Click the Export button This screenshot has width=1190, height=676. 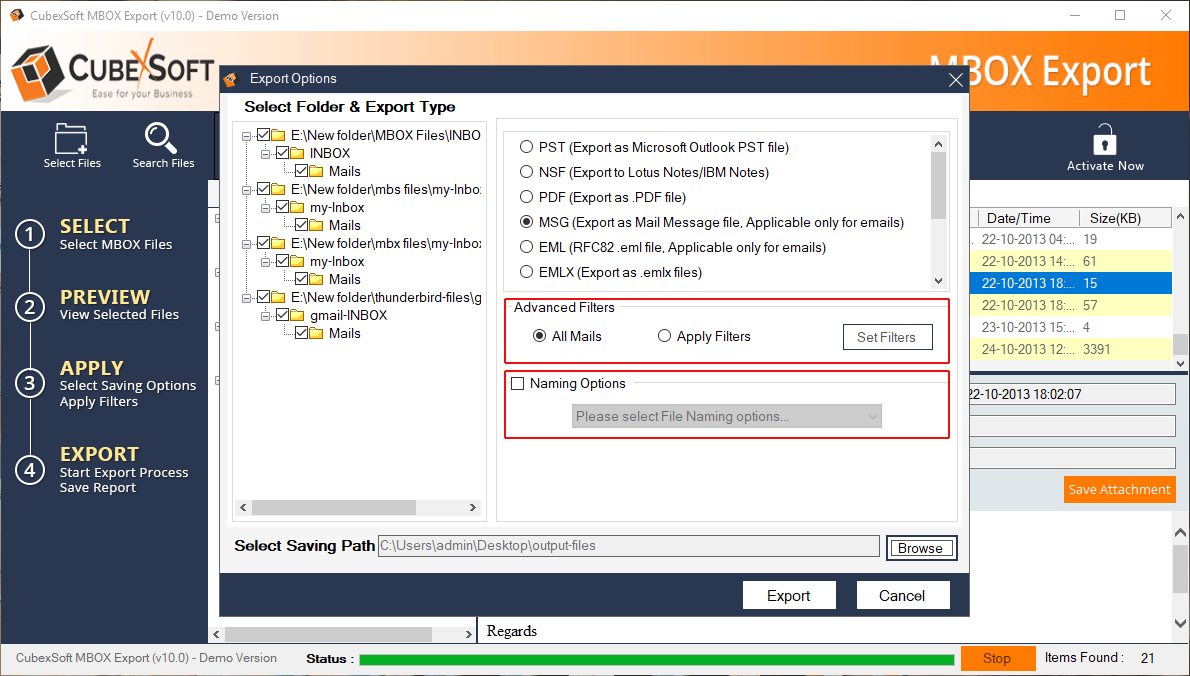tap(788, 596)
